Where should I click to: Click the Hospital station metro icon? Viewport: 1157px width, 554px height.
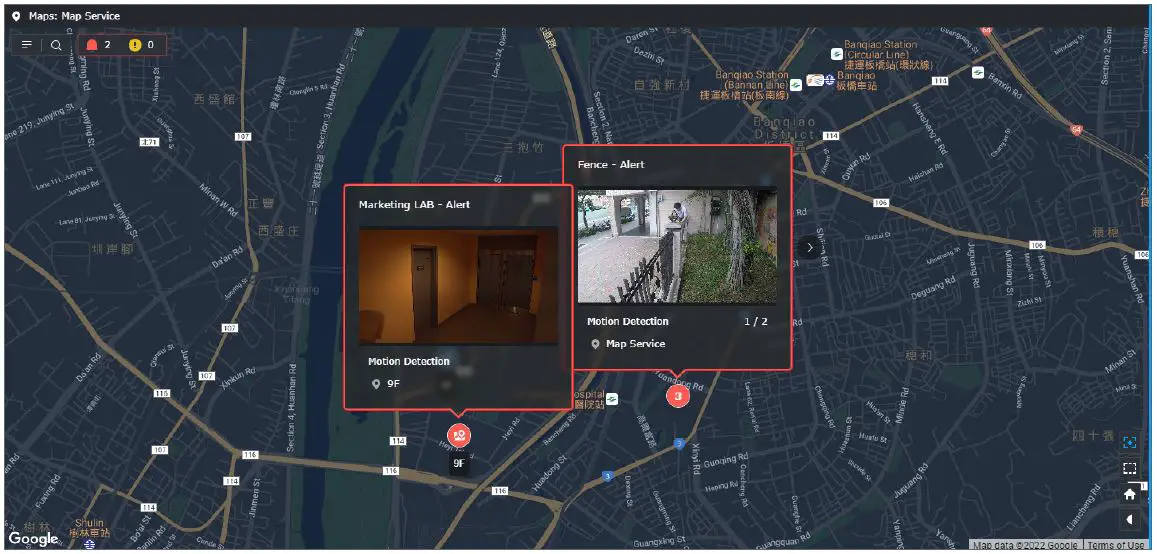[612, 399]
